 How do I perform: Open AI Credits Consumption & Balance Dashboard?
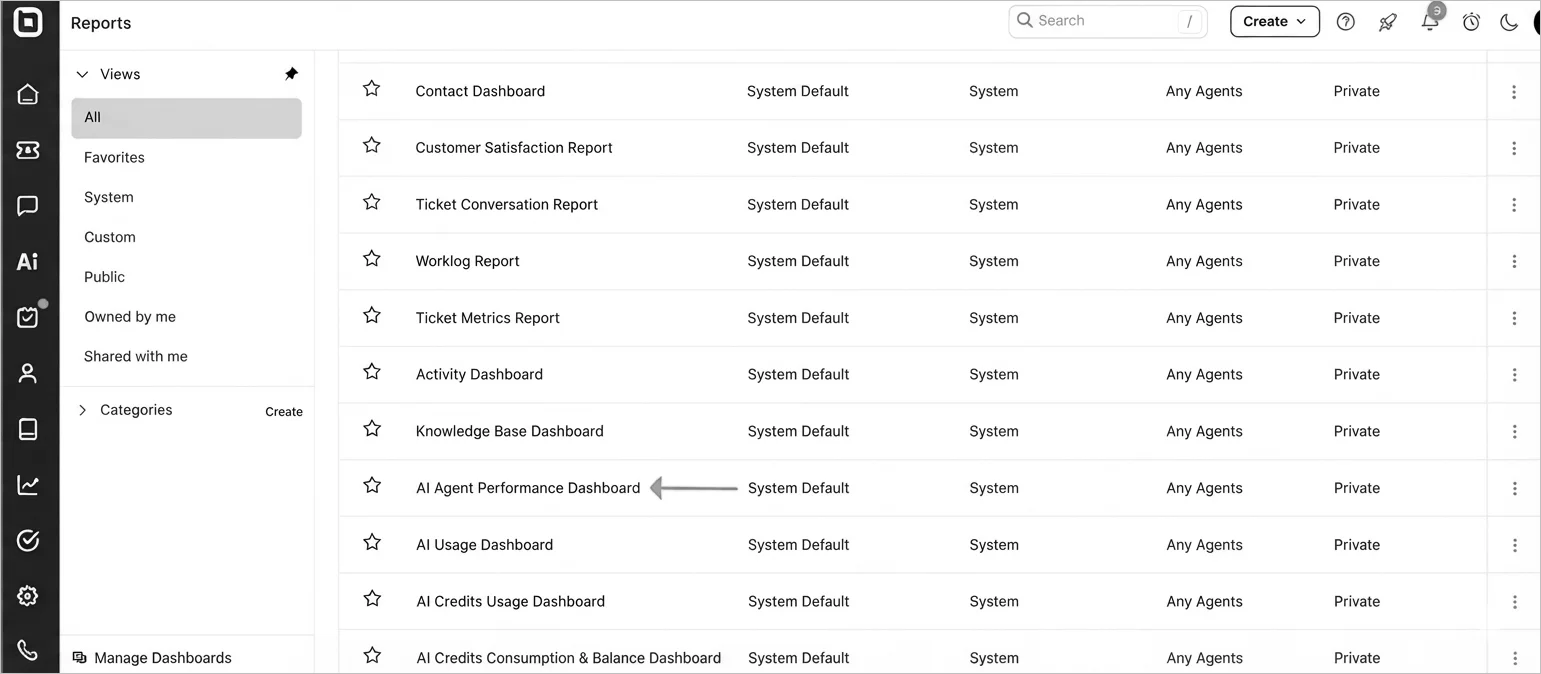569,658
